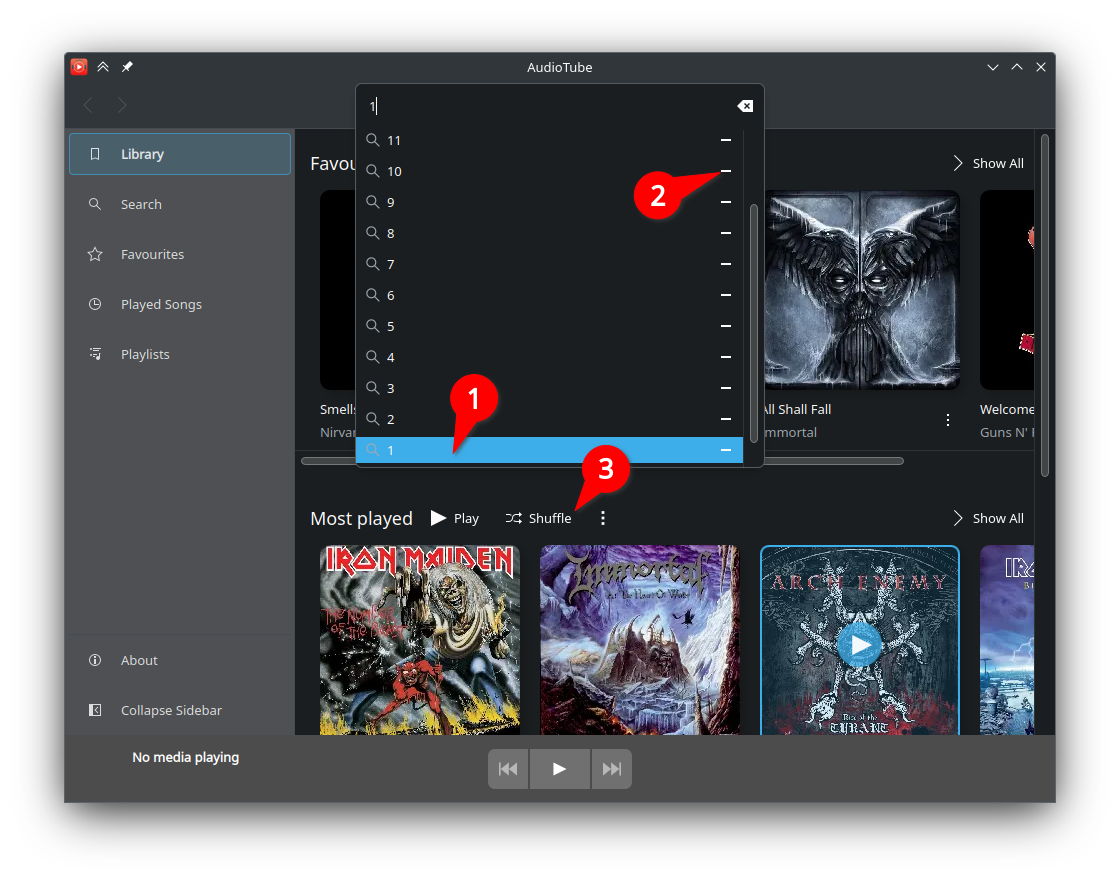Open options menu for All Shall Fall
Viewport: 1120px width, 879px height.
[948, 421]
